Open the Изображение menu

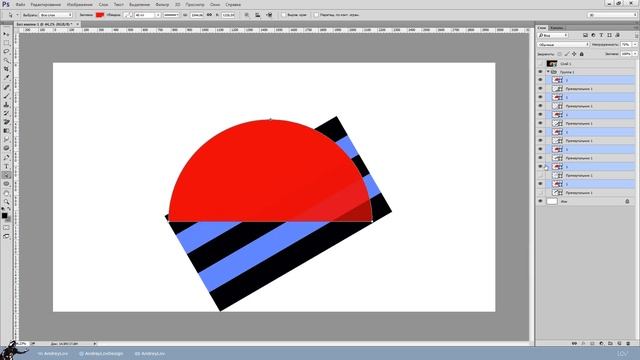(80, 4)
